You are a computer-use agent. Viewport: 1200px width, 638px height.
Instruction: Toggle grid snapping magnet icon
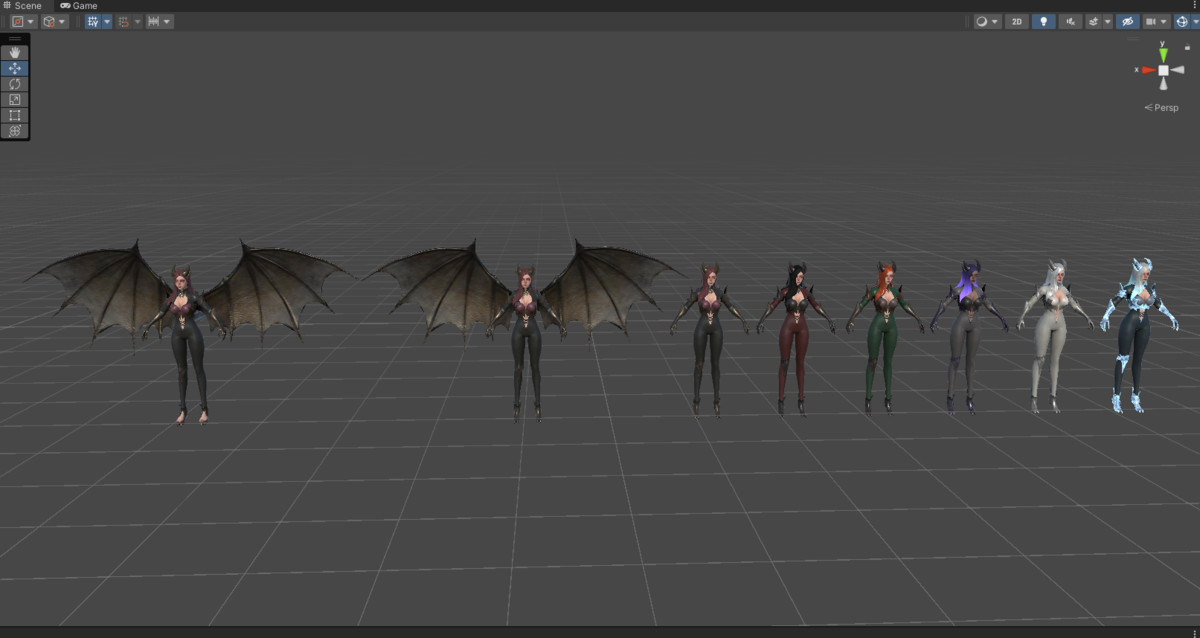(122, 21)
